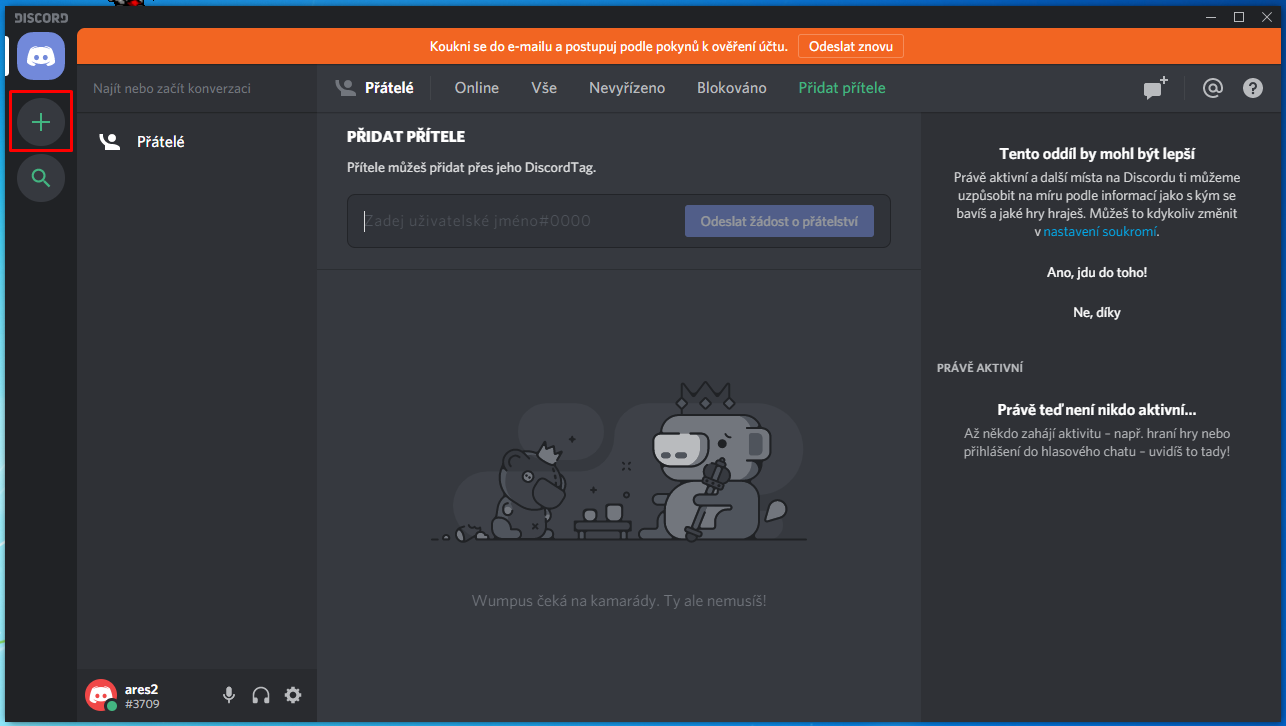The image size is (1286, 726).
Task: Click the ares2 user avatar
Action: click(100, 695)
